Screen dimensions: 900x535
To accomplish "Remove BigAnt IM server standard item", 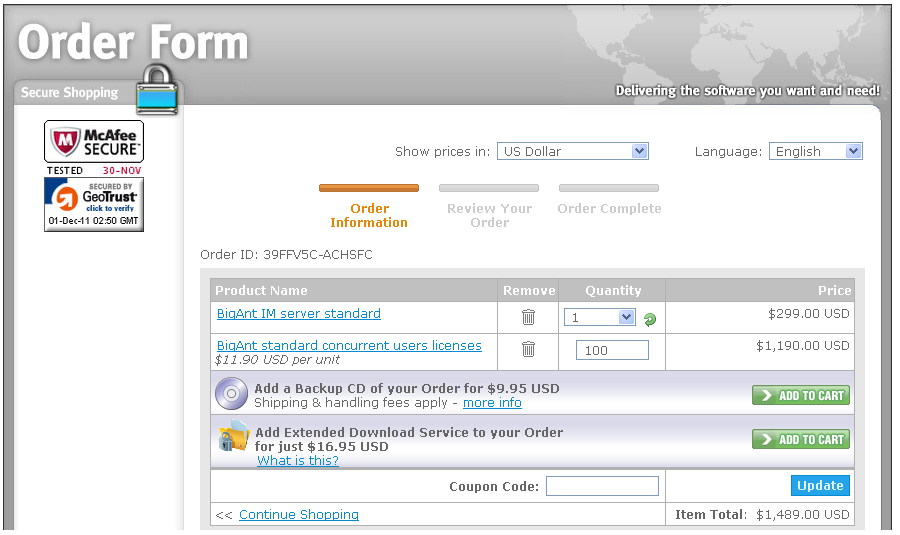I will pyautogui.click(x=528, y=317).
